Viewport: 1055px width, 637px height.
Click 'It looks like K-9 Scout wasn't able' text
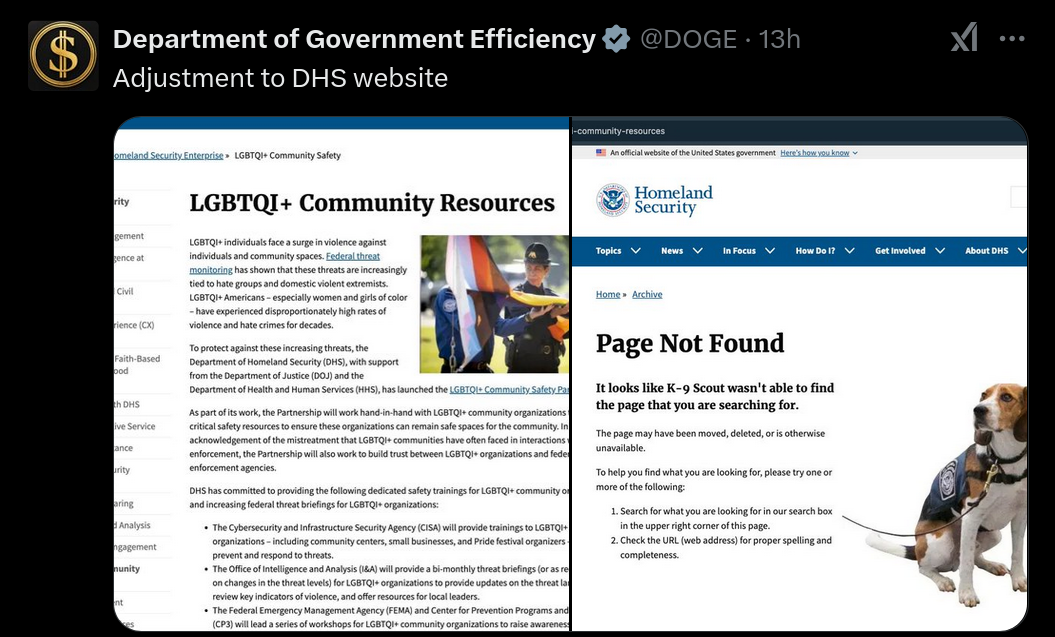(715, 396)
